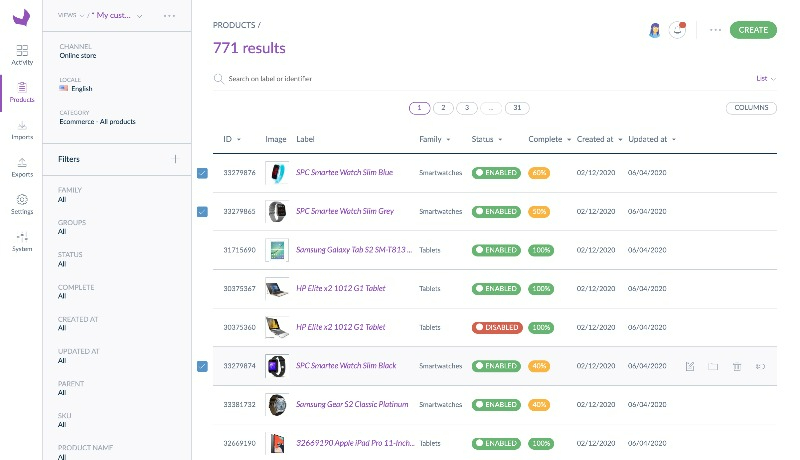Screen dimensions: 800x460
Task: Open System menu in sidebar
Action: [x=22, y=242]
